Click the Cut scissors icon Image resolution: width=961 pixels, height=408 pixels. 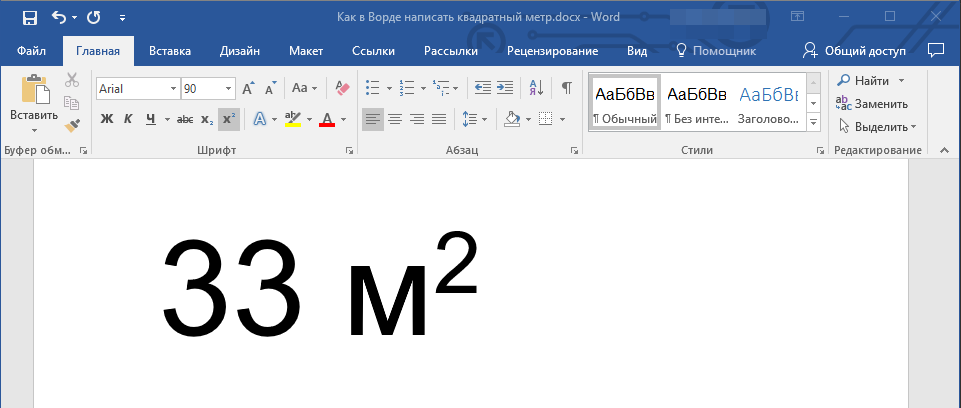(72, 80)
